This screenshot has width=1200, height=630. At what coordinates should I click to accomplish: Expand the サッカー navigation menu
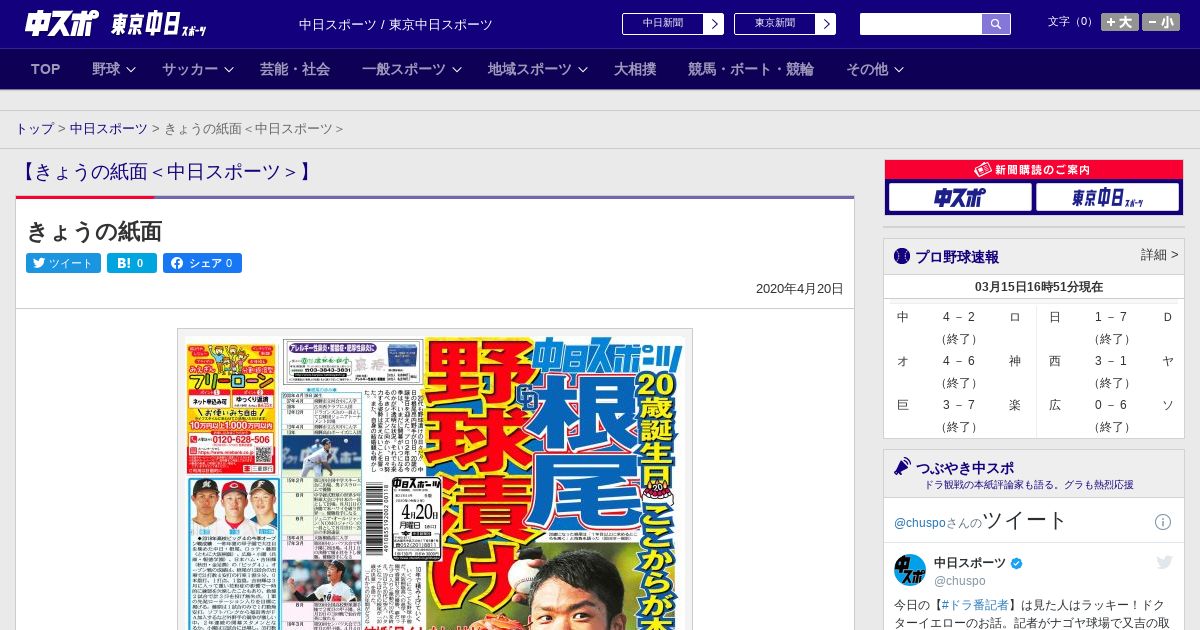[x=198, y=69]
